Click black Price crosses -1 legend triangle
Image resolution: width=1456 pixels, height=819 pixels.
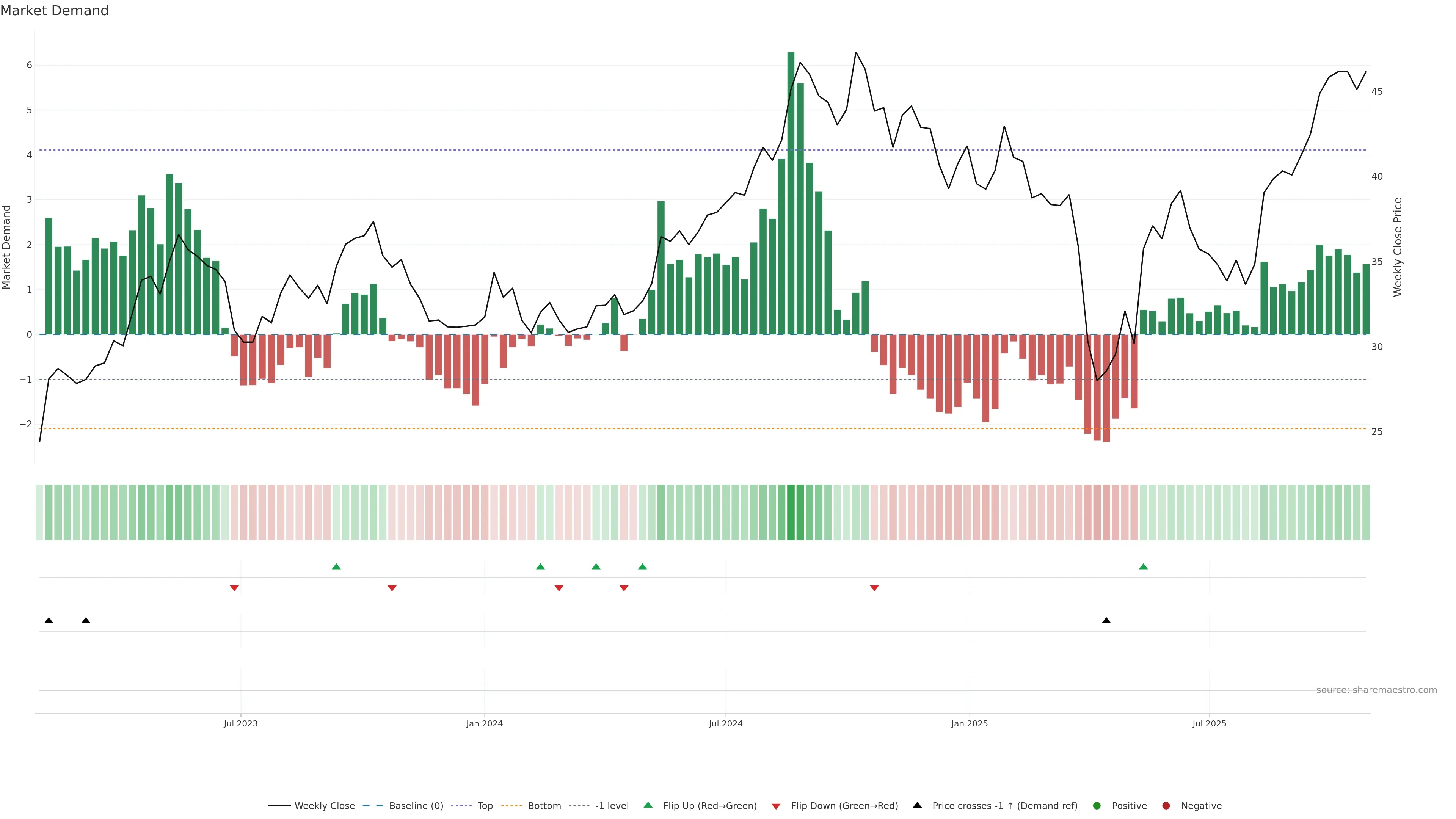click(x=917, y=805)
